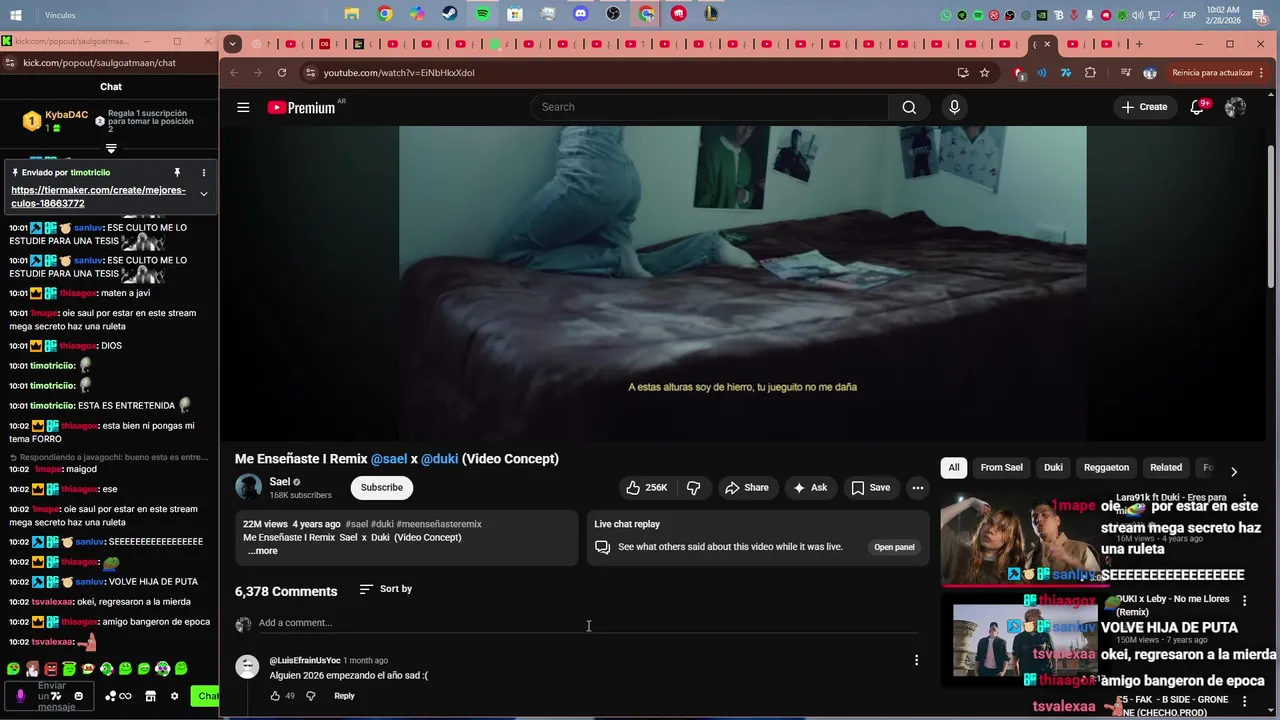The image size is (1280, 720).
Task: Open a new browser tab
Action: [1138, 44]
